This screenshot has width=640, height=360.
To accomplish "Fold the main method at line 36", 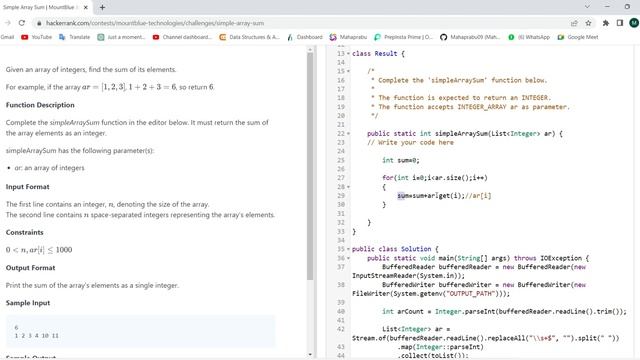I will (x=348, y=258).
